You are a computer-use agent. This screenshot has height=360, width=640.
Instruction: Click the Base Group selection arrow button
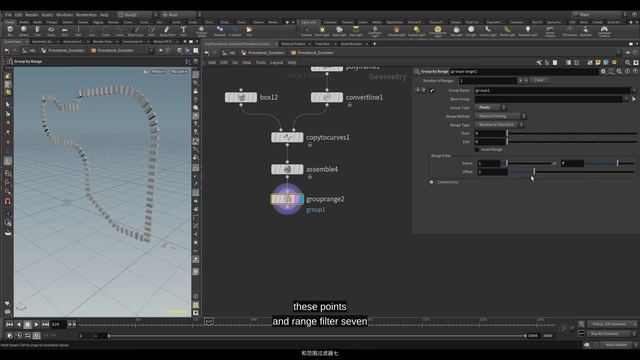(634, 99)
